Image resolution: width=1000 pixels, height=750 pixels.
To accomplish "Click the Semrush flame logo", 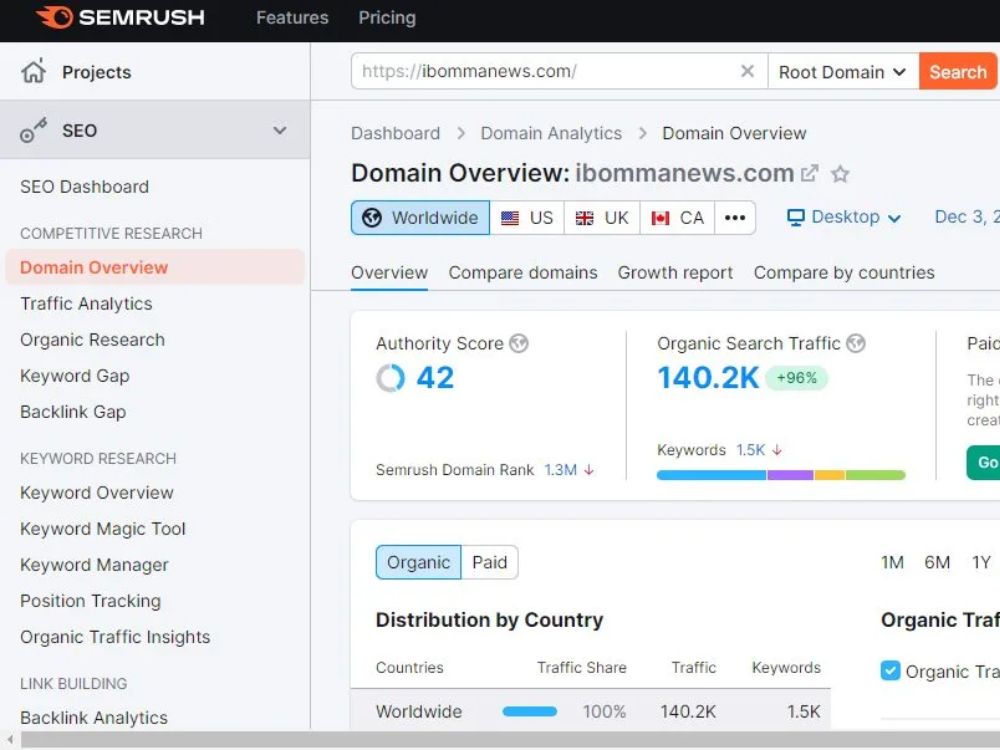I will click(54, 17).
